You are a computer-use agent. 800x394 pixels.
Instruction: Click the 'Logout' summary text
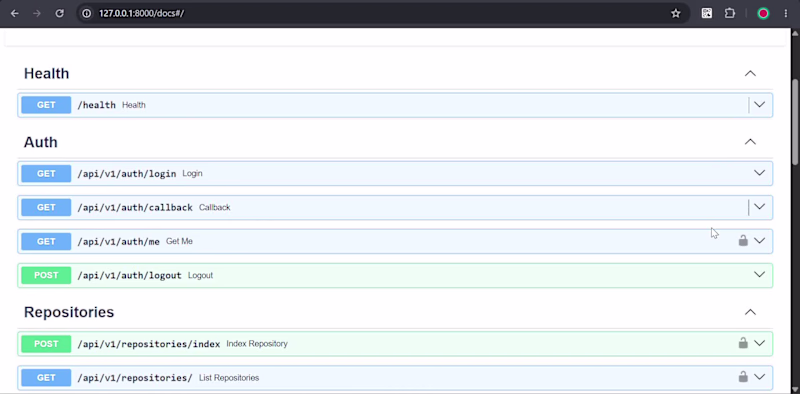pos(201,276)
